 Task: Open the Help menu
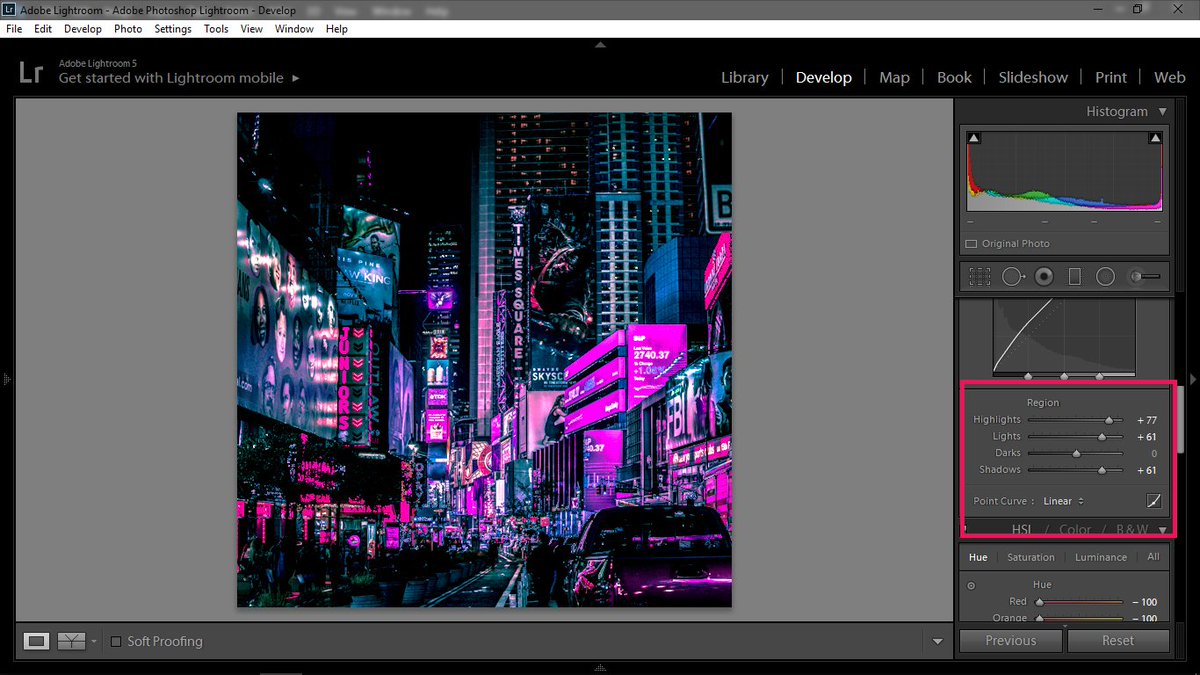click(x=337, y=29)
